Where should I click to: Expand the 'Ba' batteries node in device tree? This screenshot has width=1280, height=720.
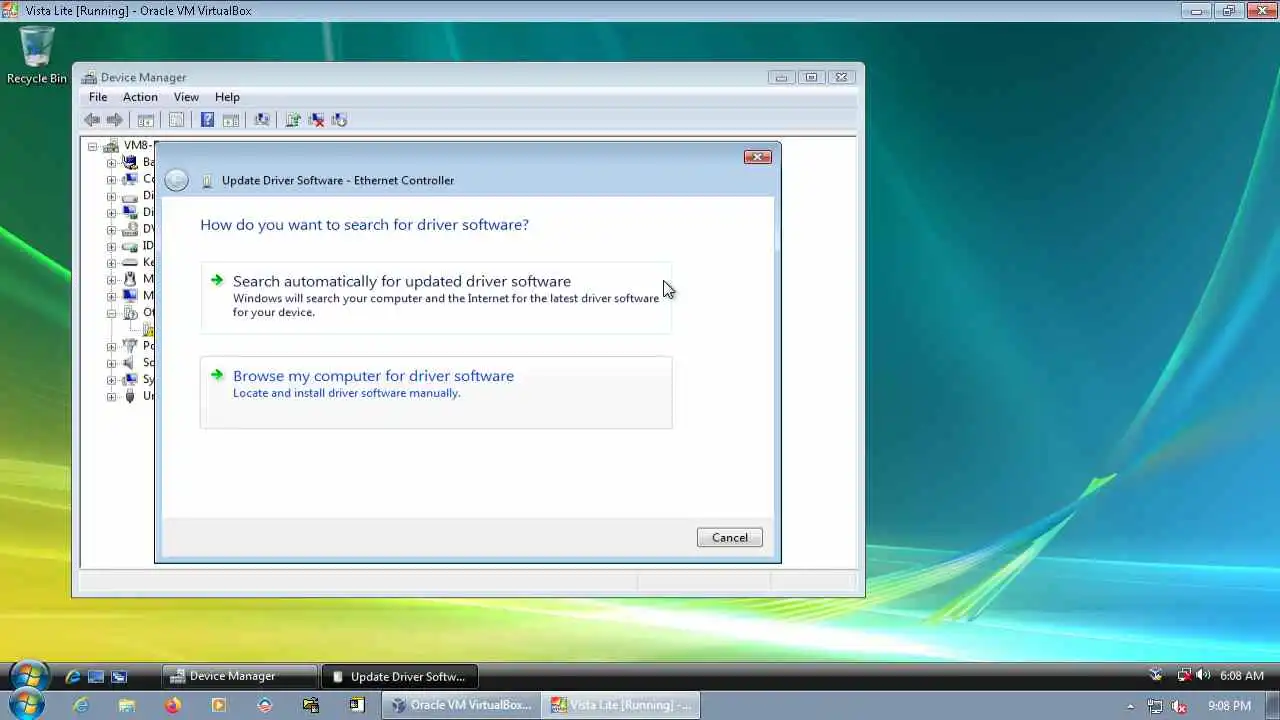tap(111, 163)
